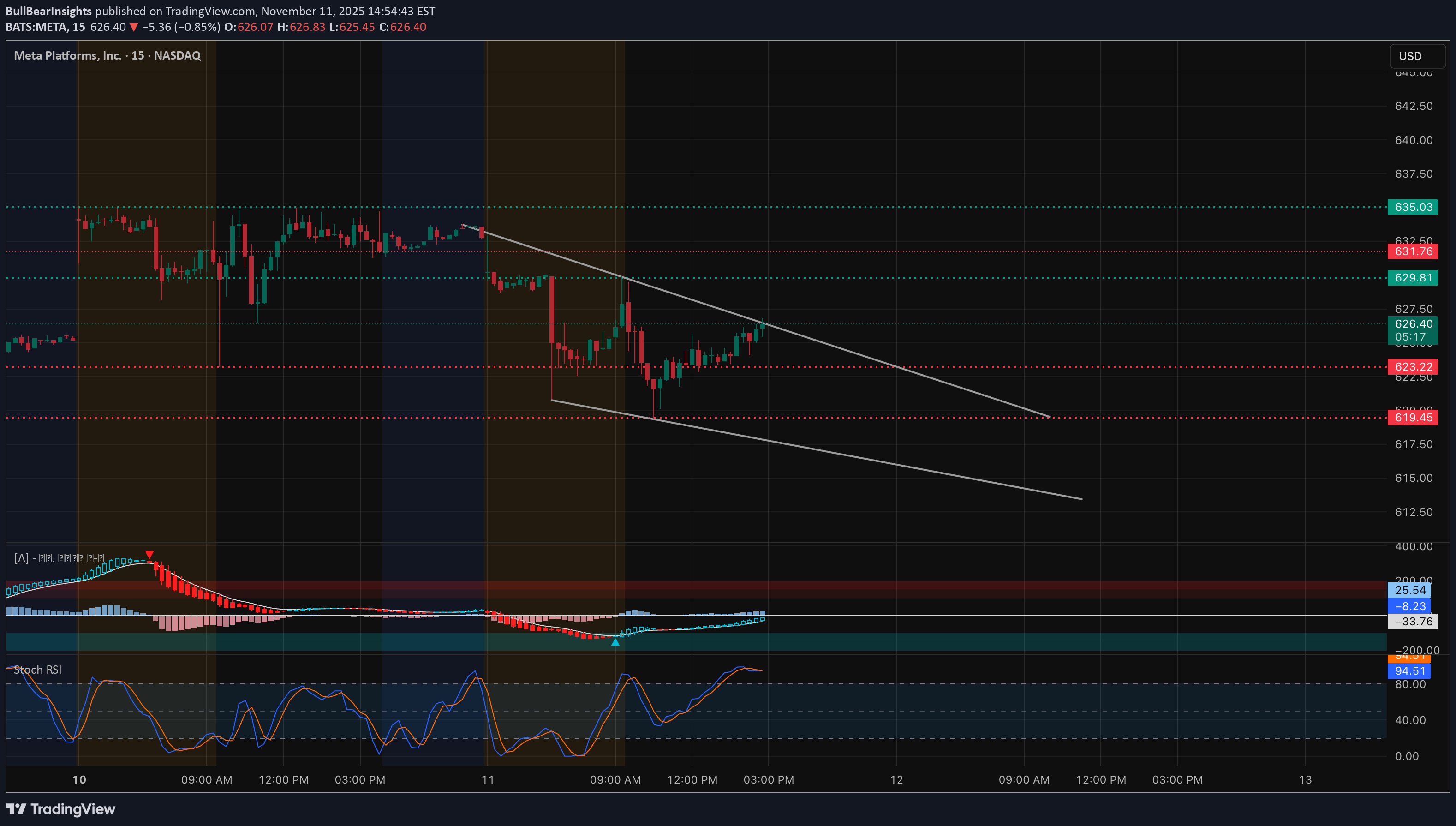Screen dimensions: 1456x826
Task: Click the red 623.22 support level label
Action: pos(1412,366)
